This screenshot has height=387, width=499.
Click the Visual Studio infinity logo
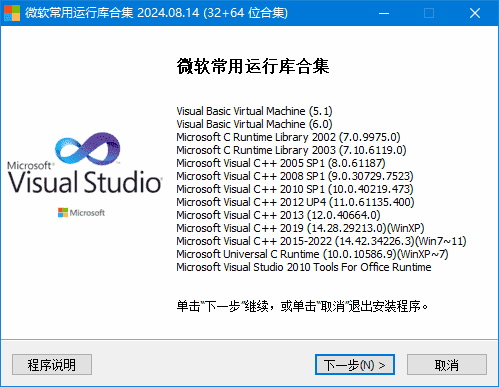tap(88, 149)
